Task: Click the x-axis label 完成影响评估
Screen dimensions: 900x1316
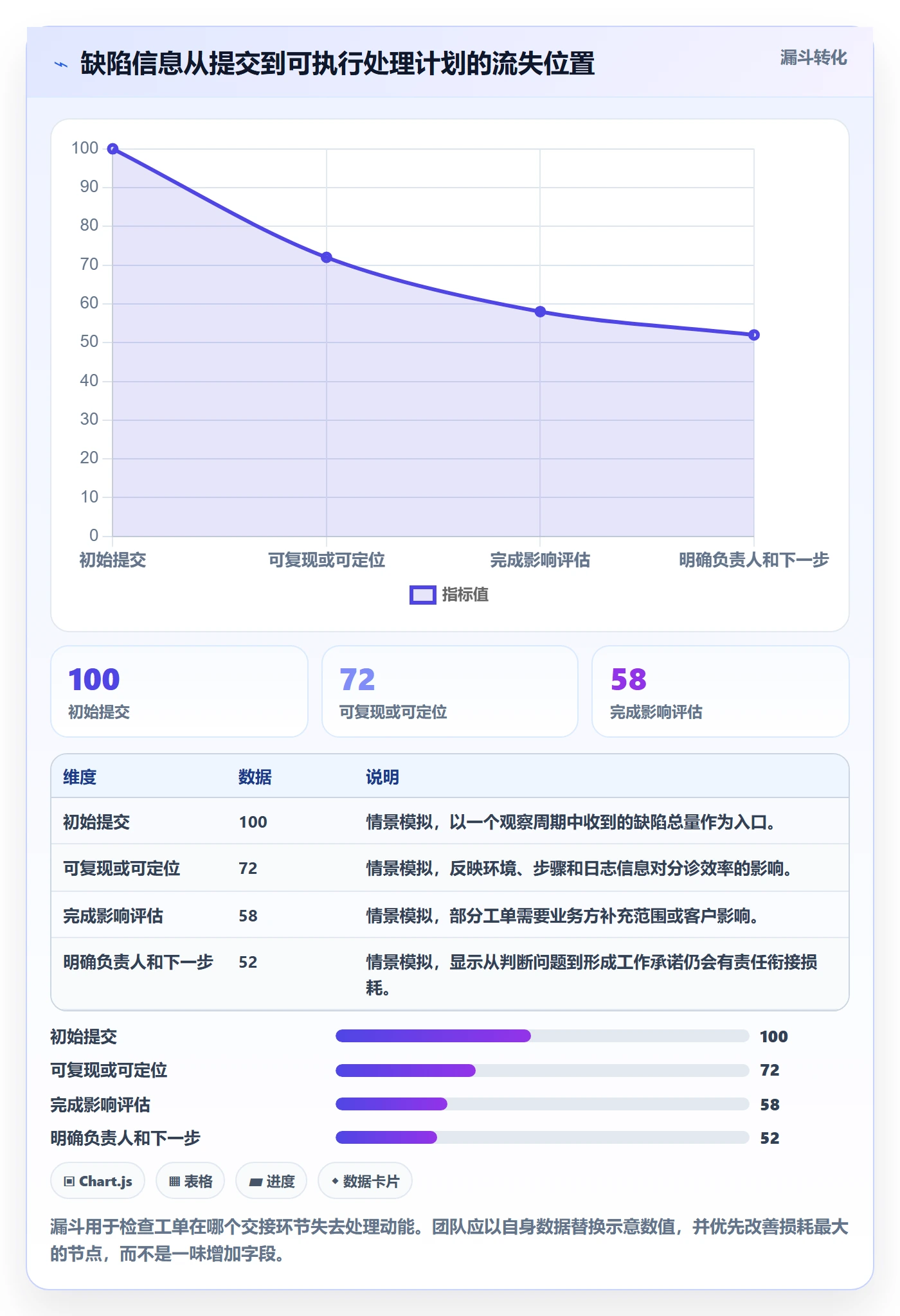Action: click(x=540, y=560)
